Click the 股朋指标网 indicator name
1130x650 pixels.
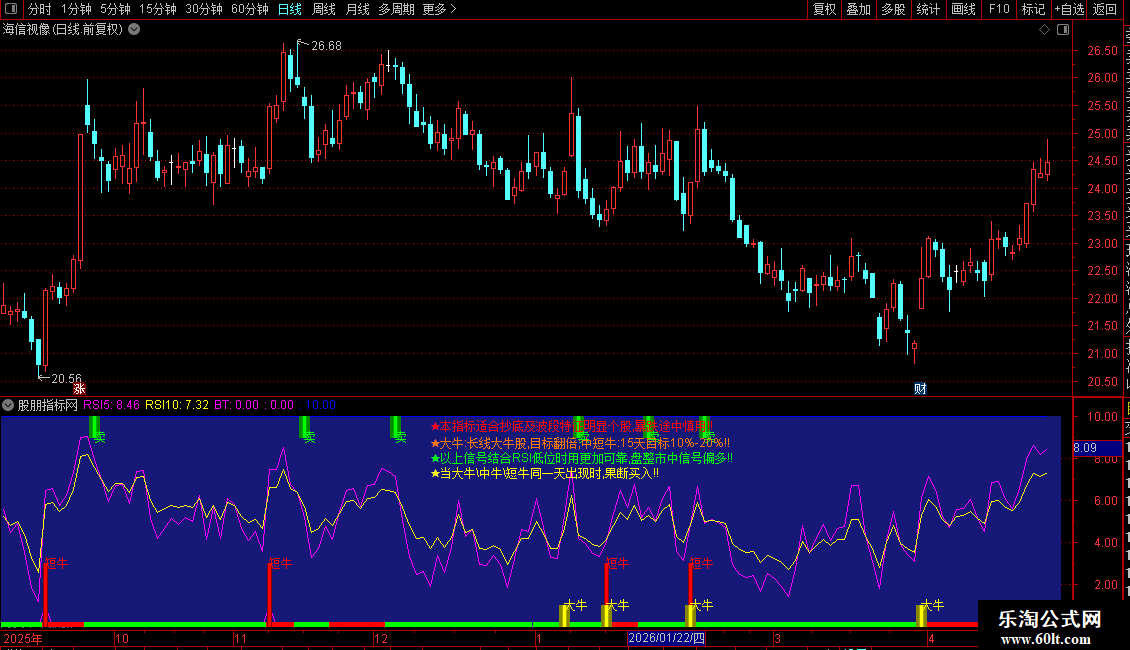[48, 405]
